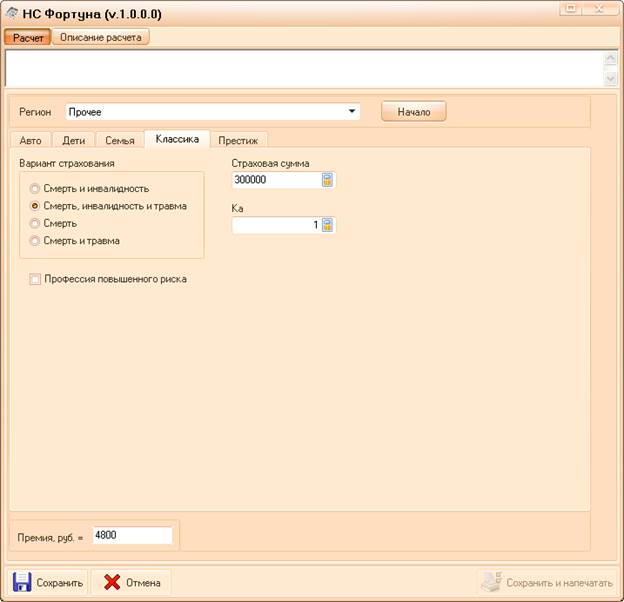Open the Дети tab
Screen dimensions: 624x602
pyautogui.click(x=73, y=140)
